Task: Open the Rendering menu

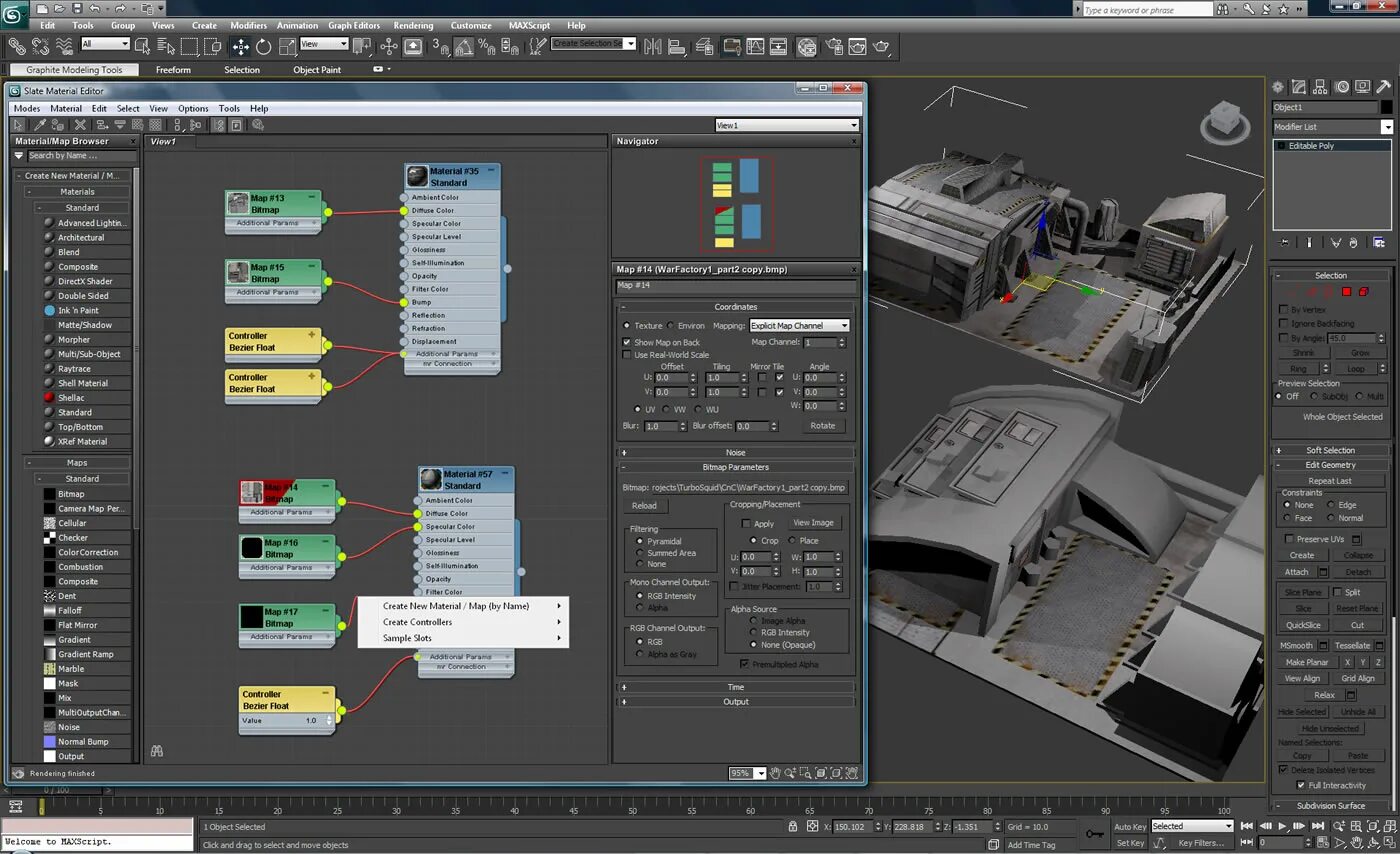Action: click(x=413, y=25)
